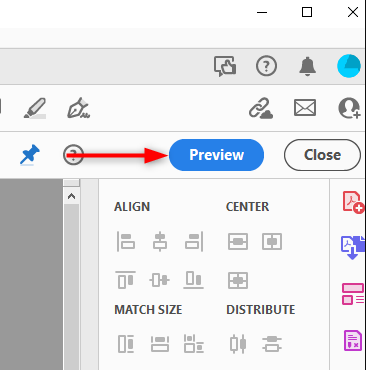
Task: Click the DISTRIBUTE section heading
Action: 261,310
